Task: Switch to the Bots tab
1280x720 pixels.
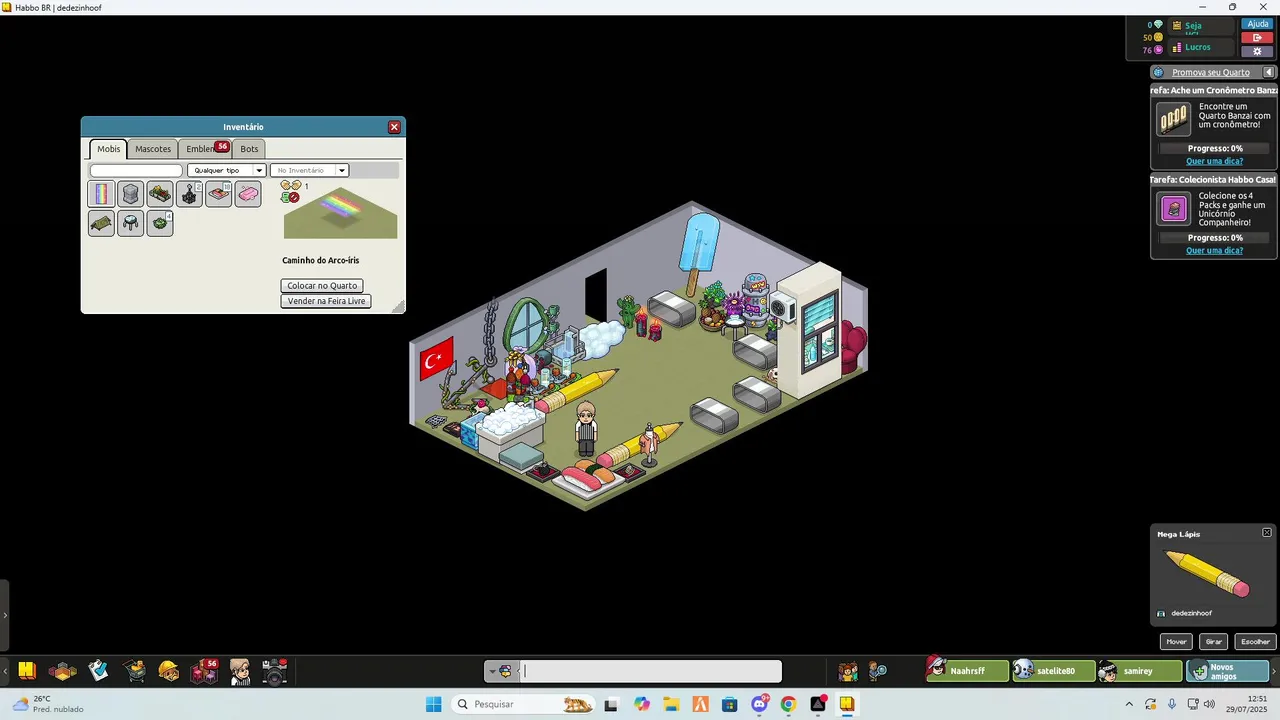Action: (x=249, y=149)
